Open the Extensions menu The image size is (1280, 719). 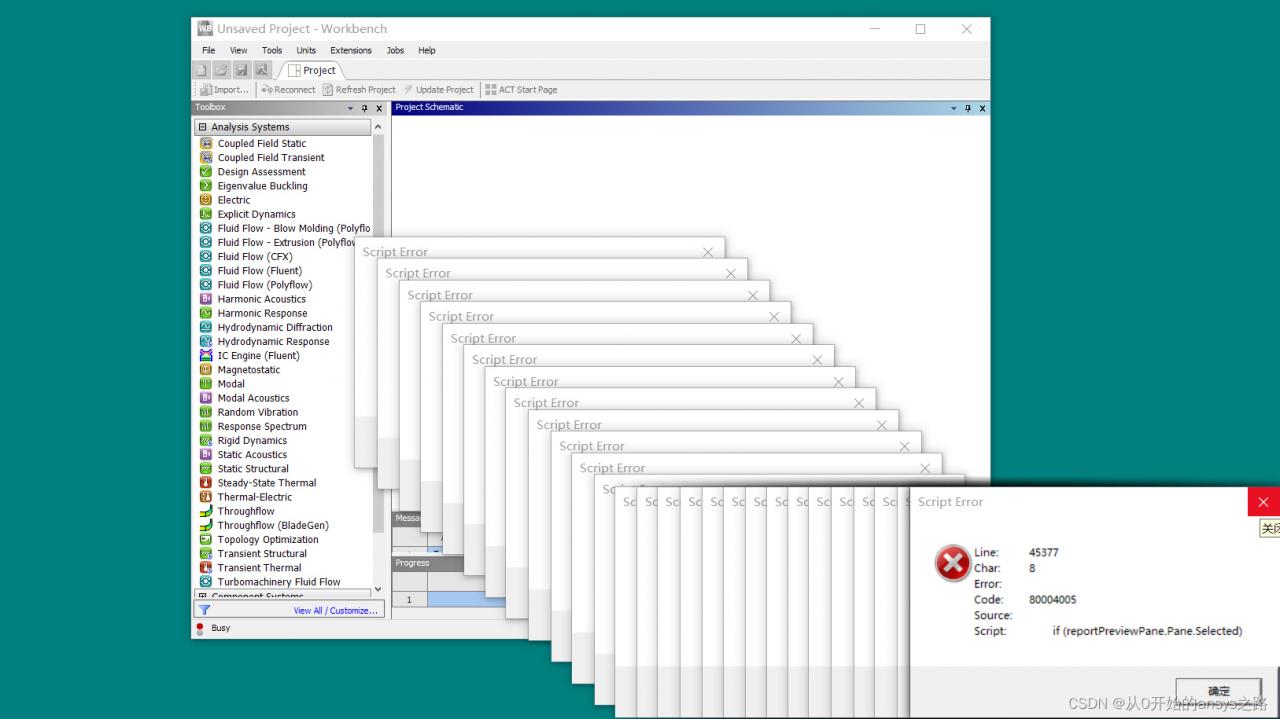[351, 50]
